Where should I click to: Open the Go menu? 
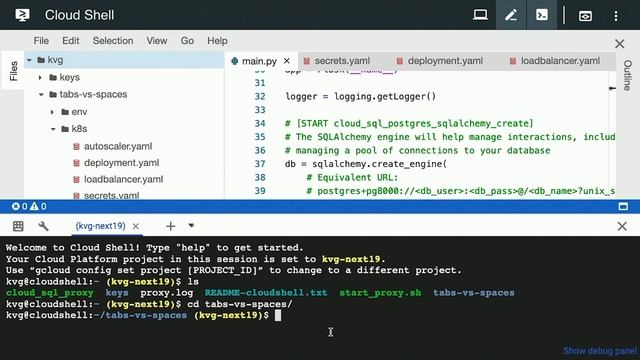(x=187, y=41)
